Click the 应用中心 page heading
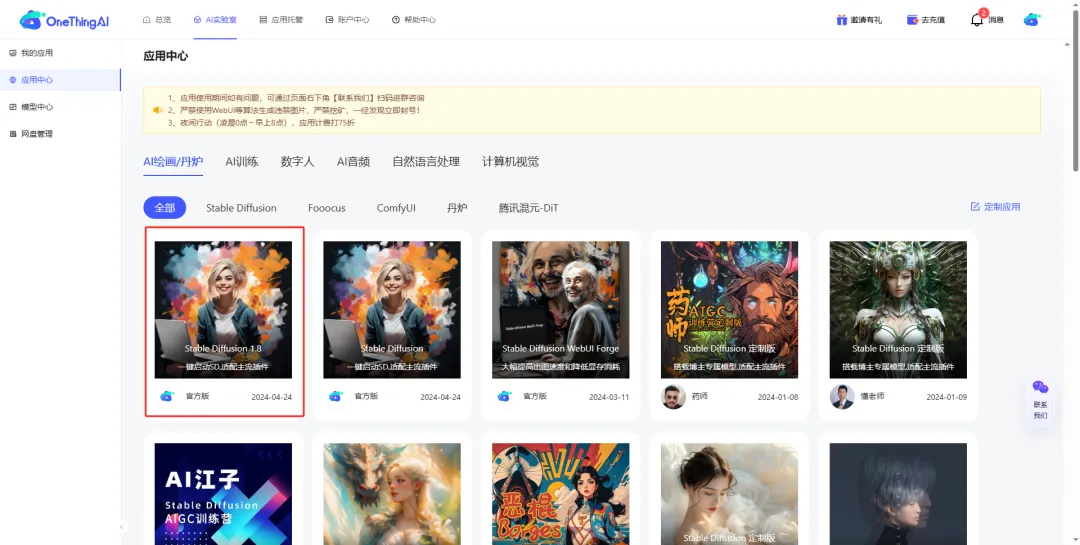 [165, 56]
